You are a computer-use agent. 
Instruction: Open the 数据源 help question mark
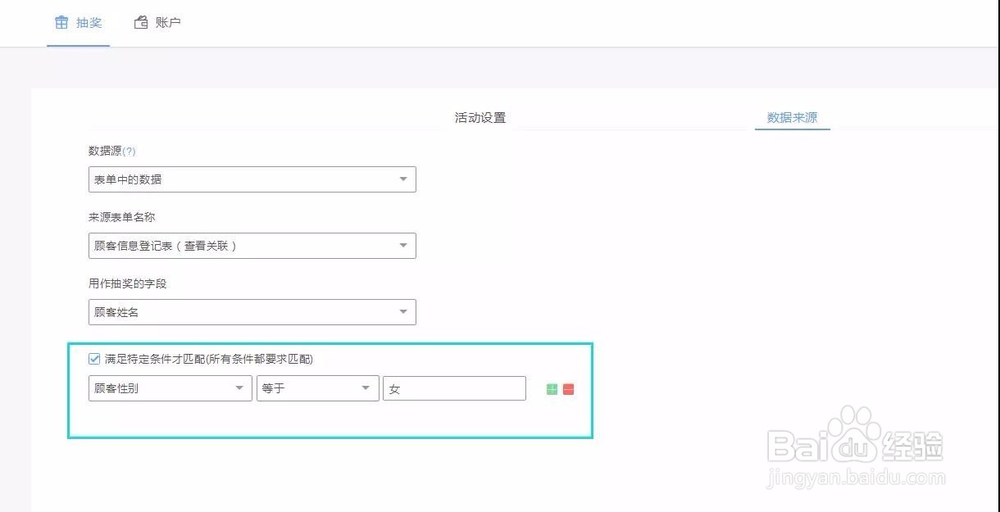tap(129, 152)
